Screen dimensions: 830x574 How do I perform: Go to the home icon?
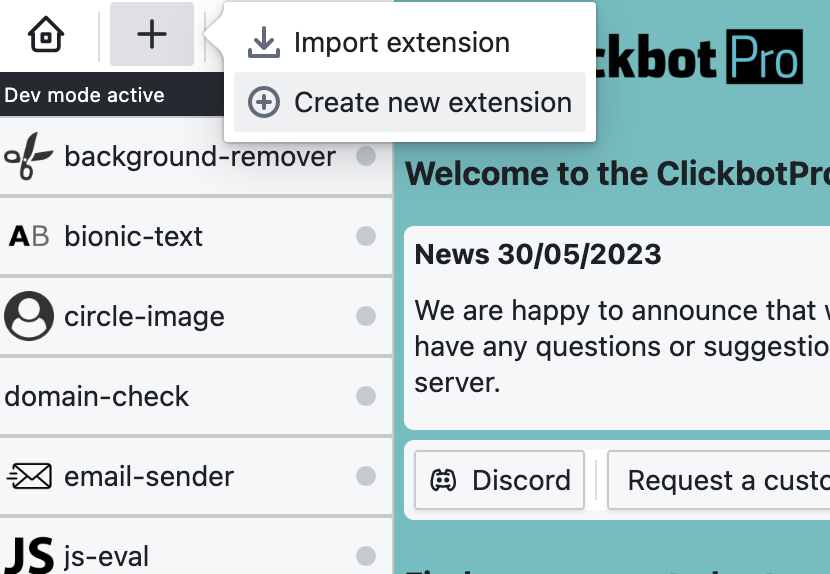[46, 34]
